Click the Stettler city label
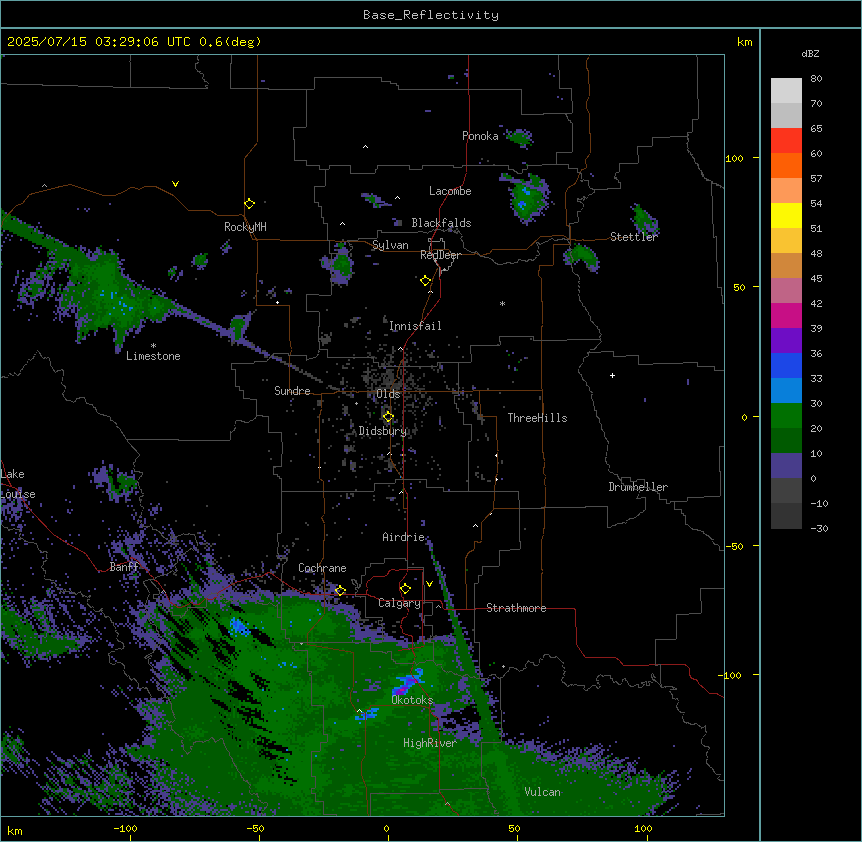The image size is (862, 842). click(634, 237)
